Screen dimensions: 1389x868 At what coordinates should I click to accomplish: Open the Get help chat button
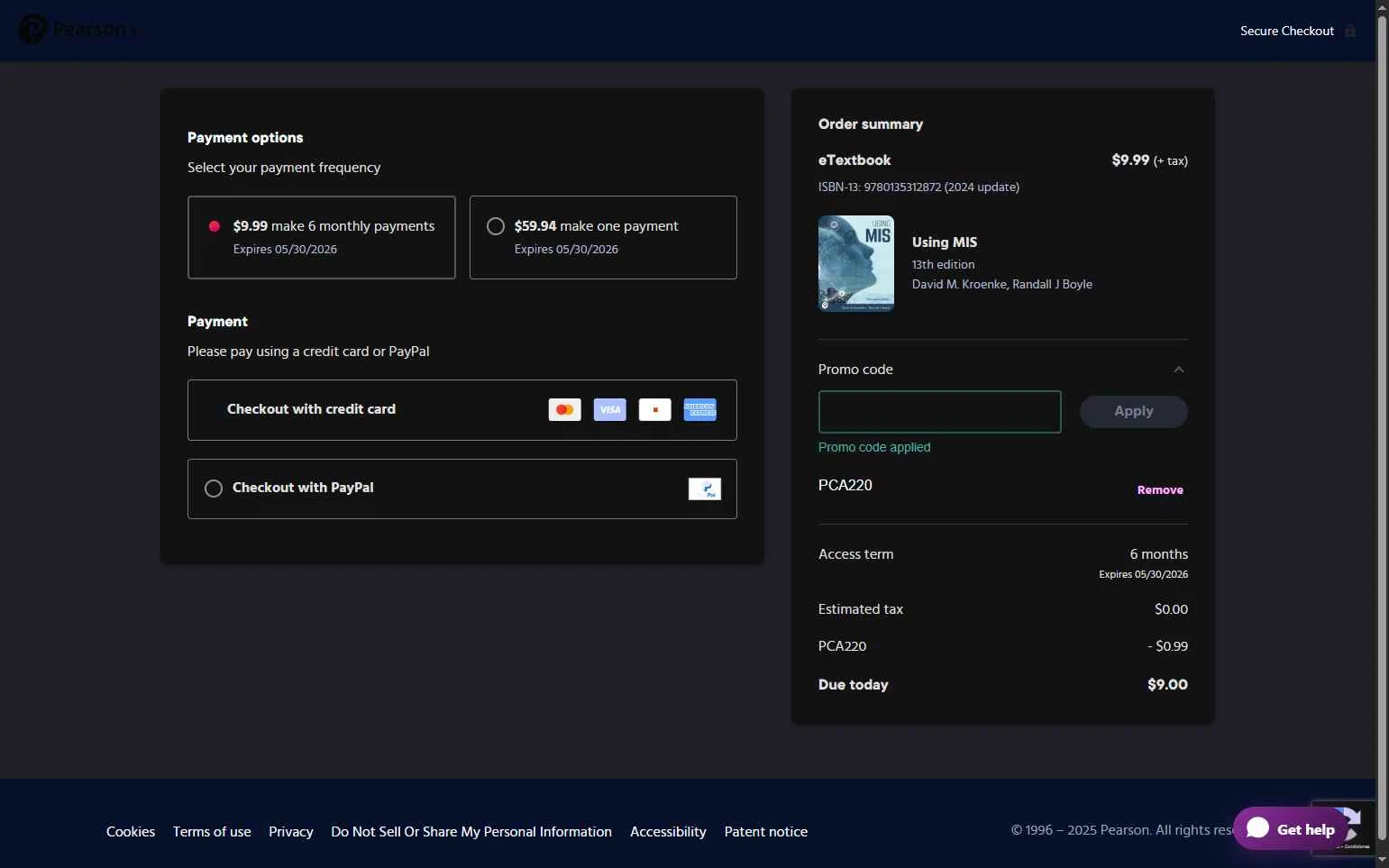(1290, 828)
